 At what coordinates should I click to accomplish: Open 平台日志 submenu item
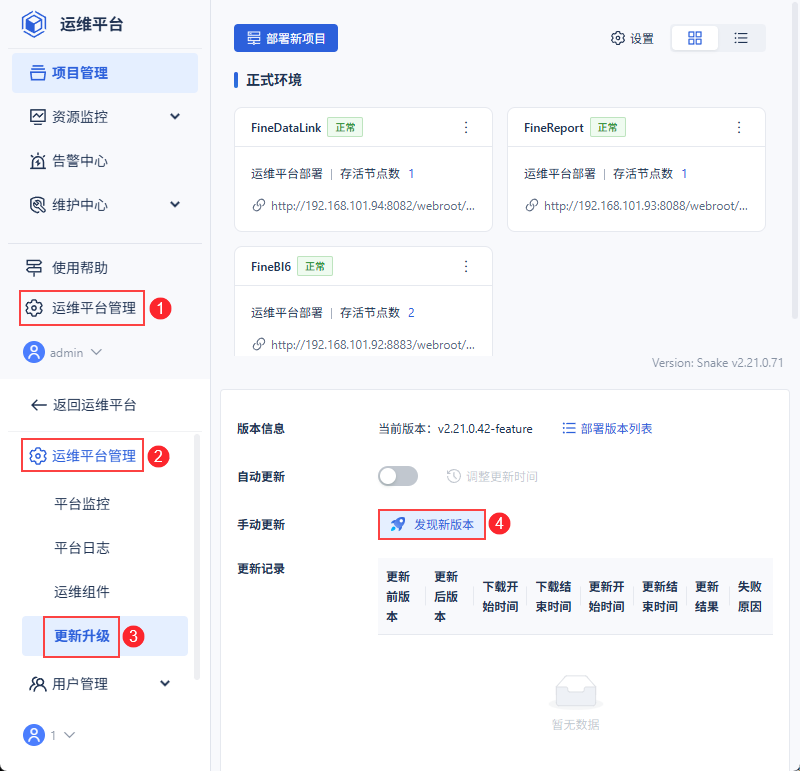pyautogui.click(x=82, y=548)
